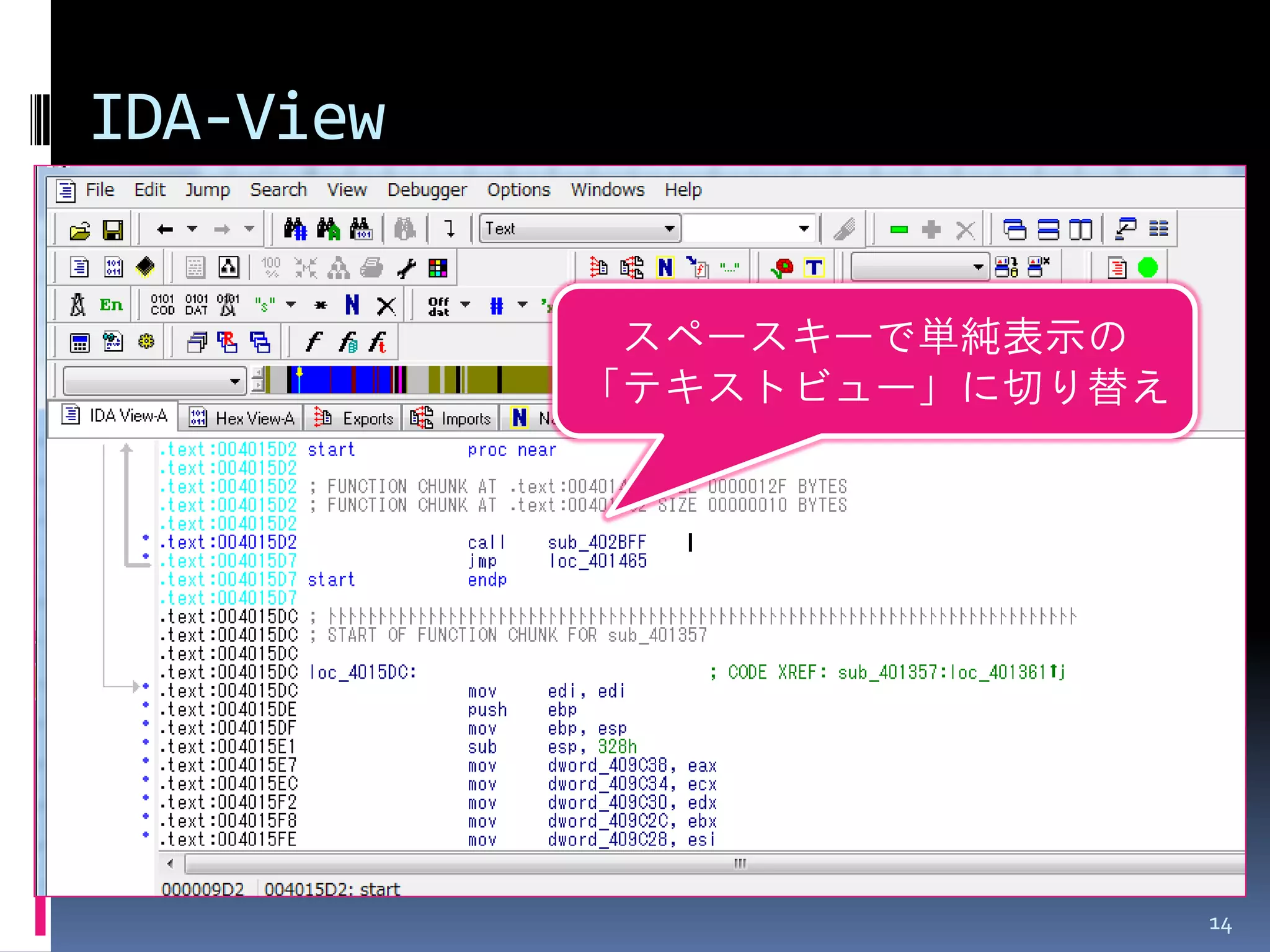Viewport: 1270px width, 952px height.
Task: Click the binoculars search next icon
Action: [328, 229]
